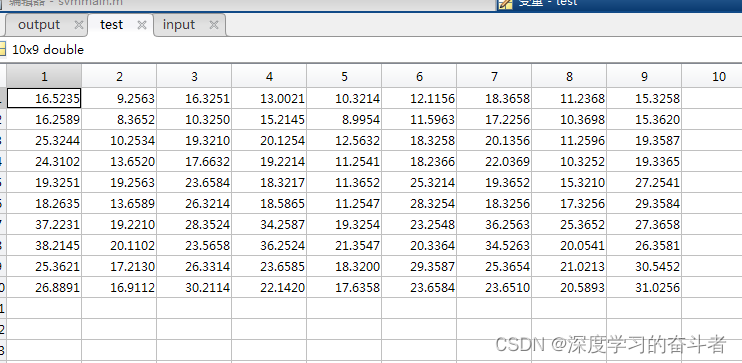This screenshot has width=742, height=363.
Task: Click cell with value 16.2589
Action: (x=44, y=119)
